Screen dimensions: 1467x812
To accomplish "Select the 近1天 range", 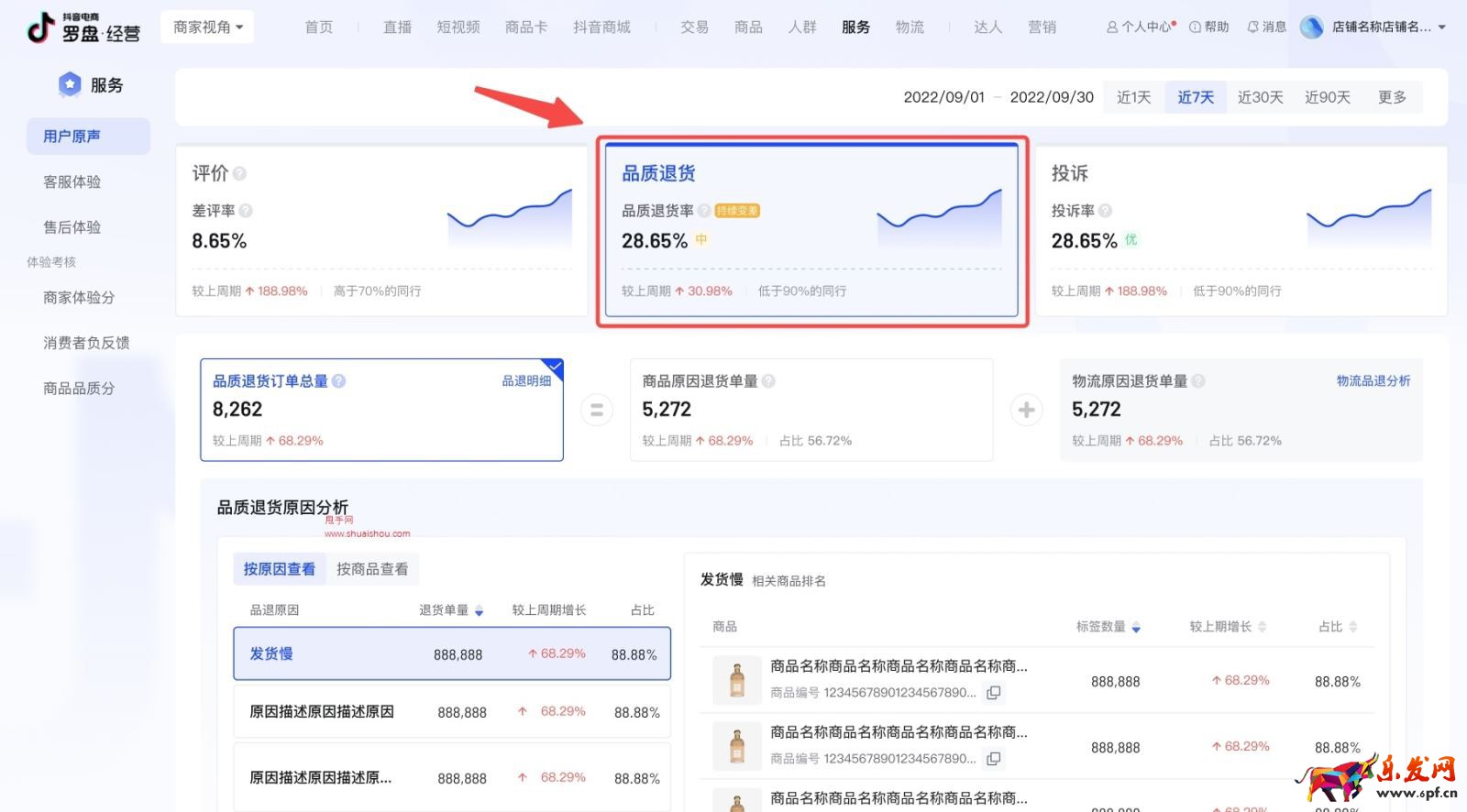I will 1134,97.
